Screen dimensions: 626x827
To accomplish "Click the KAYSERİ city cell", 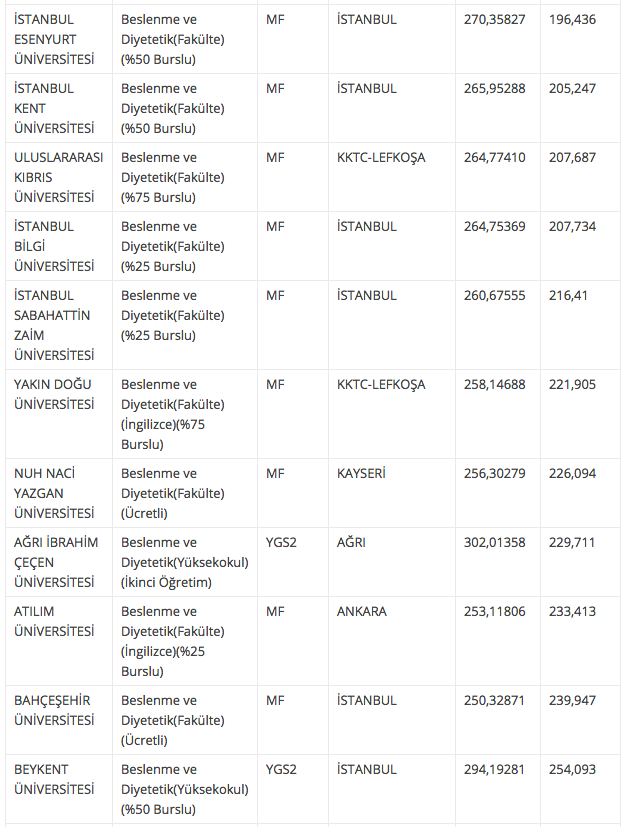I will point(362,474).
